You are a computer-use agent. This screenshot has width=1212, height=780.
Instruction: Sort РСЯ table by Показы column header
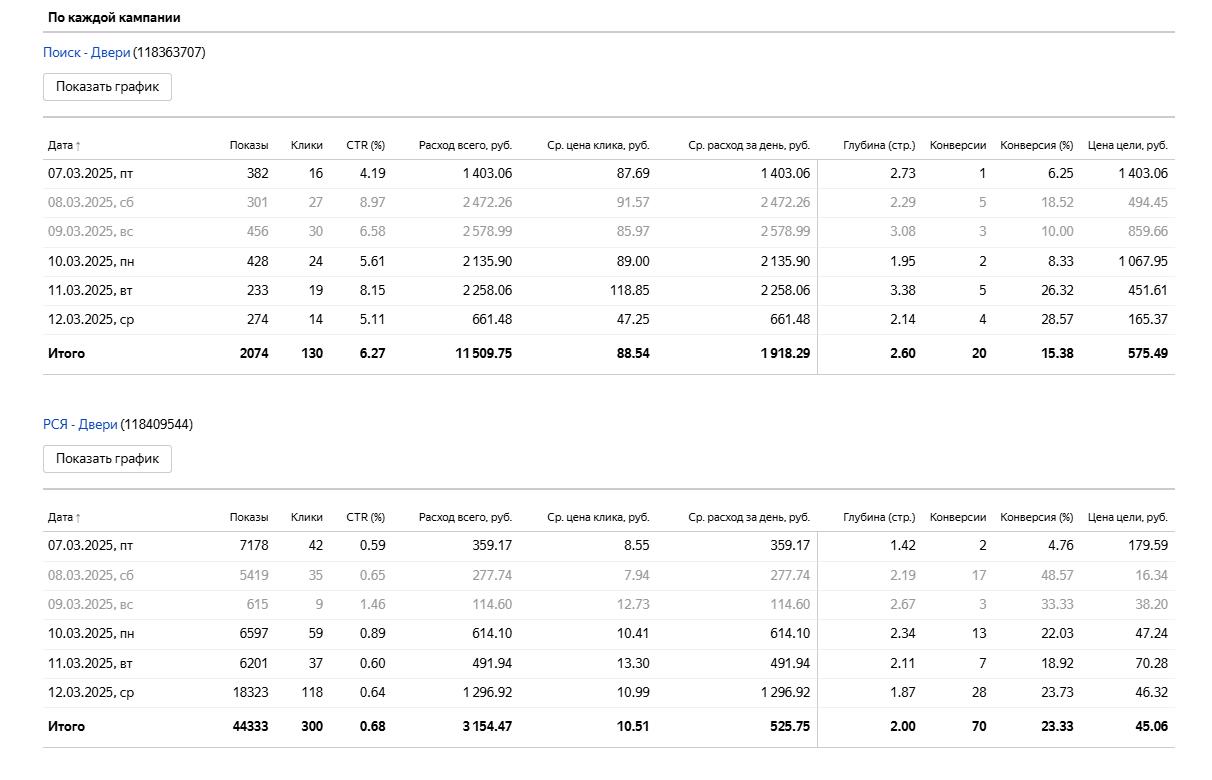[248, 518]
